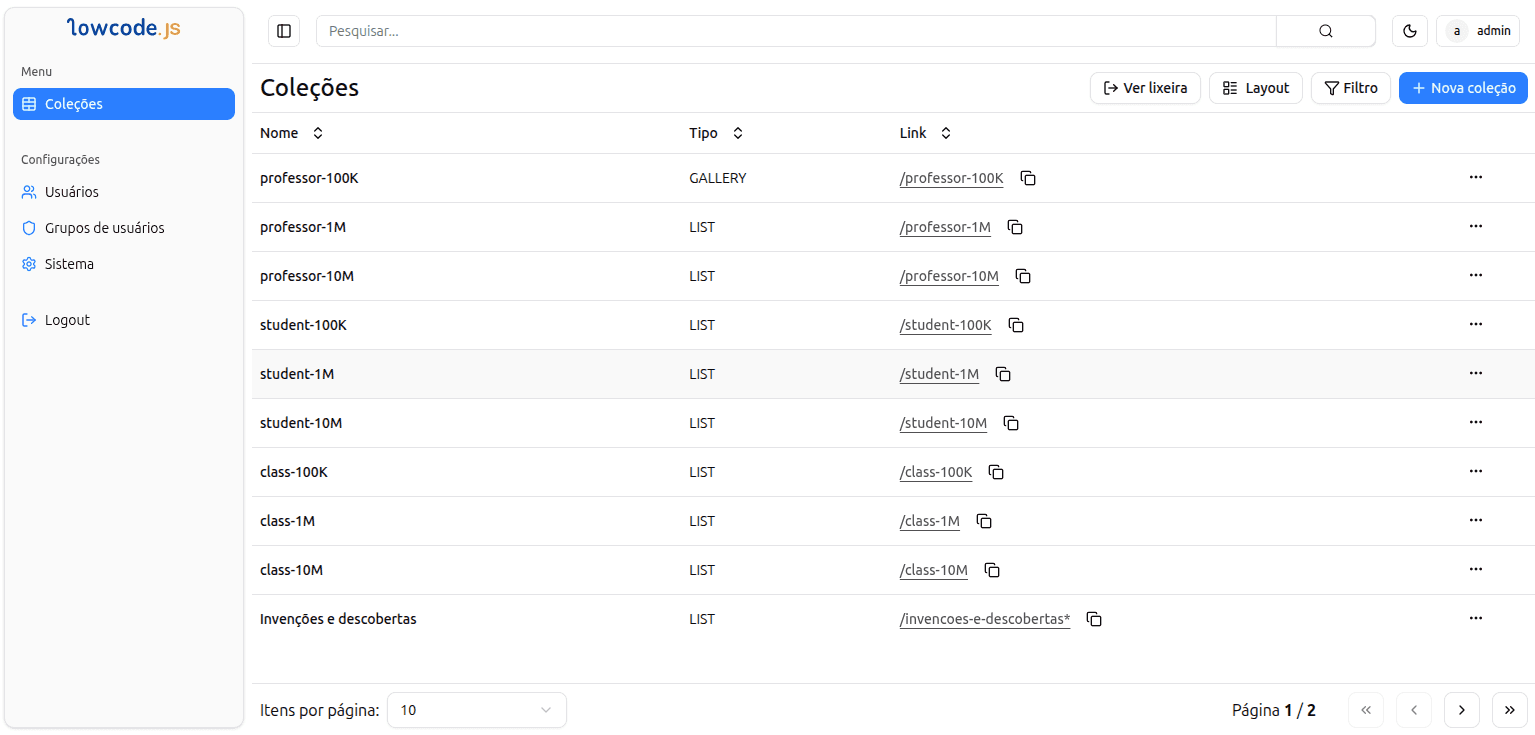
Task: Jump to the last page
Action: click(x=1509, y=710)
